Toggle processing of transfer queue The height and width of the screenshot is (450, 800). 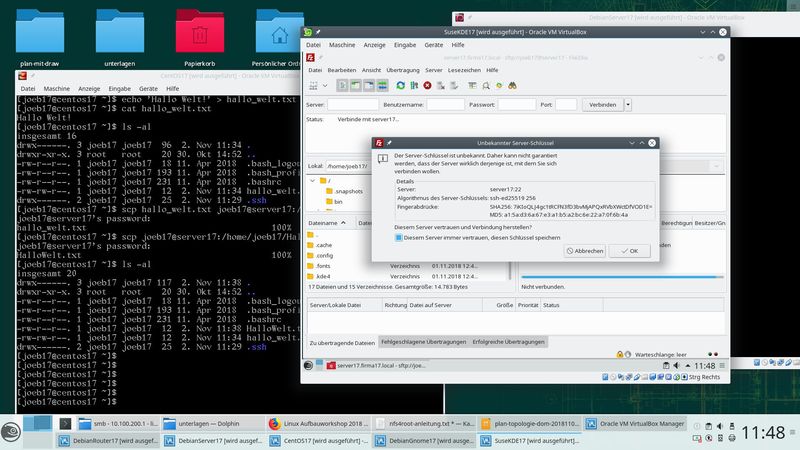tap(414, 86)
